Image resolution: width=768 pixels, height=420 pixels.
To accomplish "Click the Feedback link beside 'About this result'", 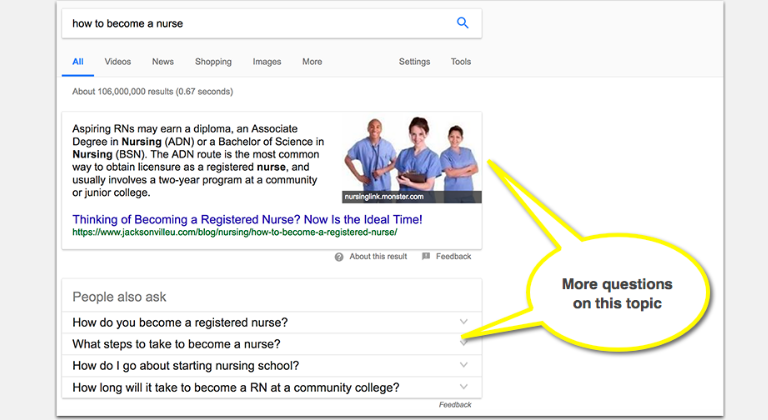I will point(454,256).
